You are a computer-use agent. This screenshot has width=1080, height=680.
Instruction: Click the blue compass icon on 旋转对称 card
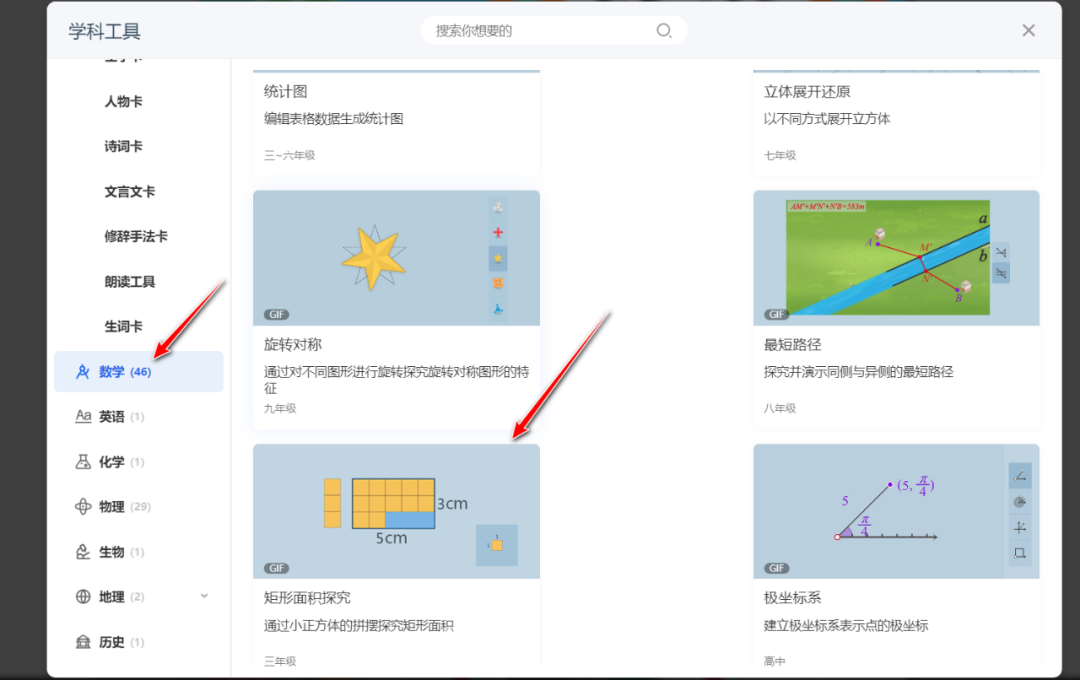point(497,309)
